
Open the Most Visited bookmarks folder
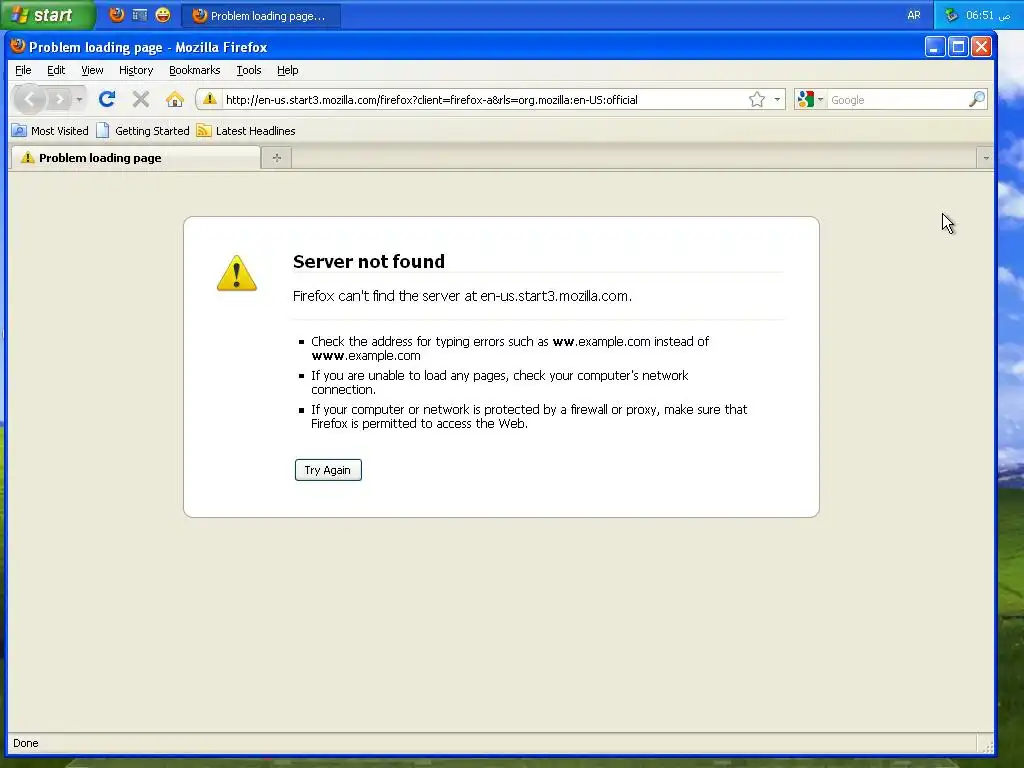coord(50,131)
